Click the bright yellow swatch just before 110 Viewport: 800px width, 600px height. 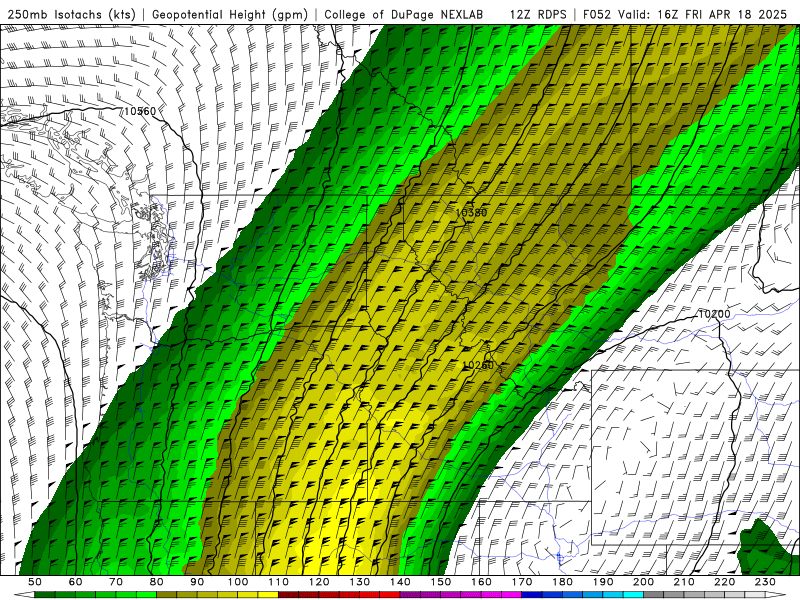click(x=268, y=594)
